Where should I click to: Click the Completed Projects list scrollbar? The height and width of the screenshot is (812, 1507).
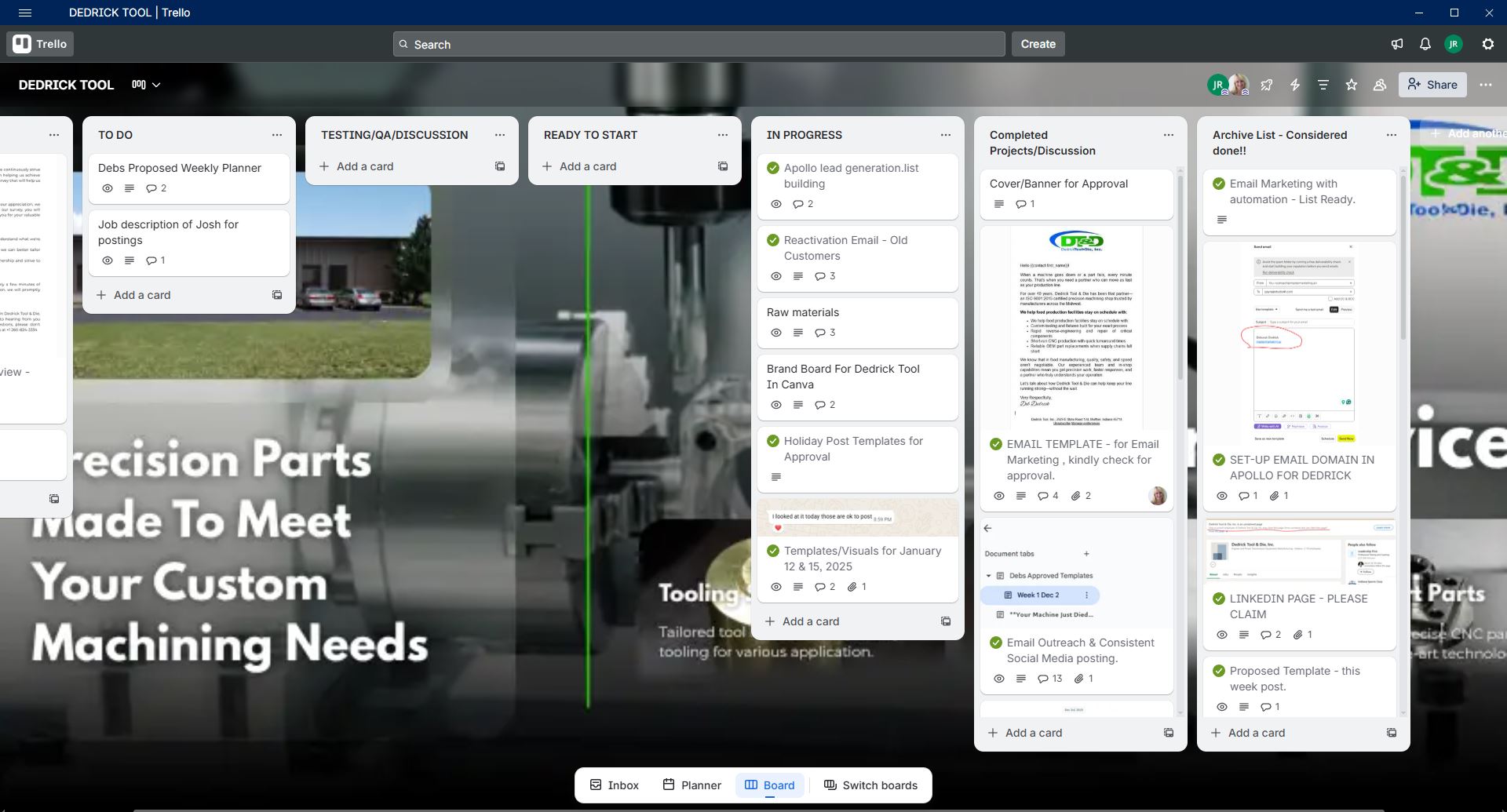coord(1180,278)
